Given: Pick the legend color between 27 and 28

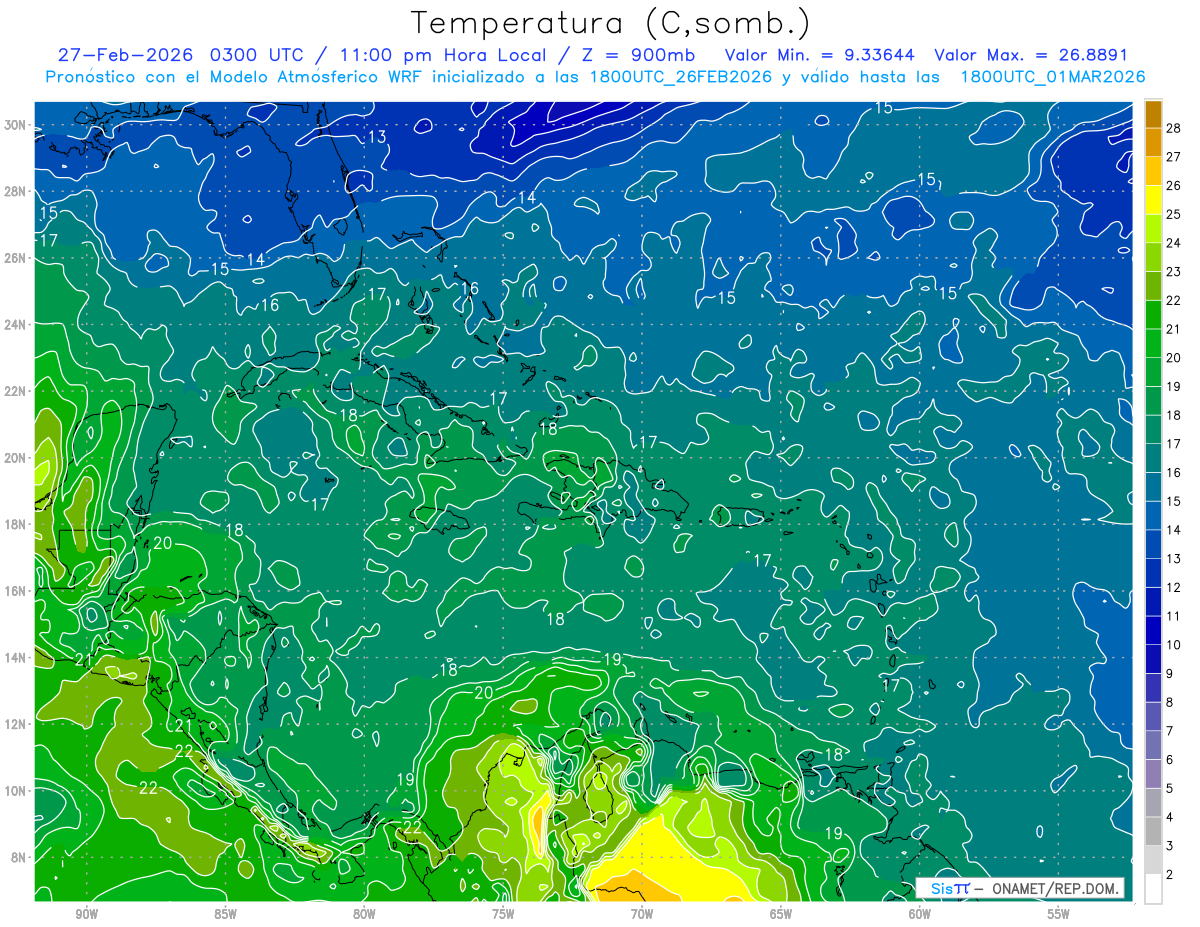Looking at the screenshot, I should pyautogui.click(x=1153, y=142).
